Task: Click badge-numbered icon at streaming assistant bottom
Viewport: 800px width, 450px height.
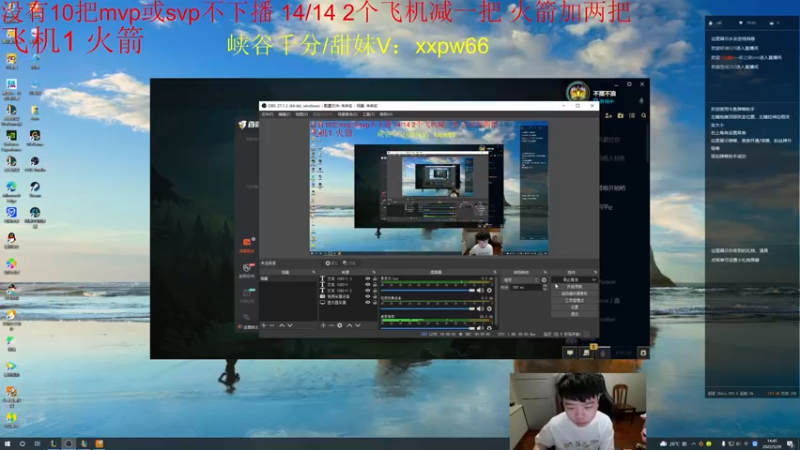Action: (586, 352)
